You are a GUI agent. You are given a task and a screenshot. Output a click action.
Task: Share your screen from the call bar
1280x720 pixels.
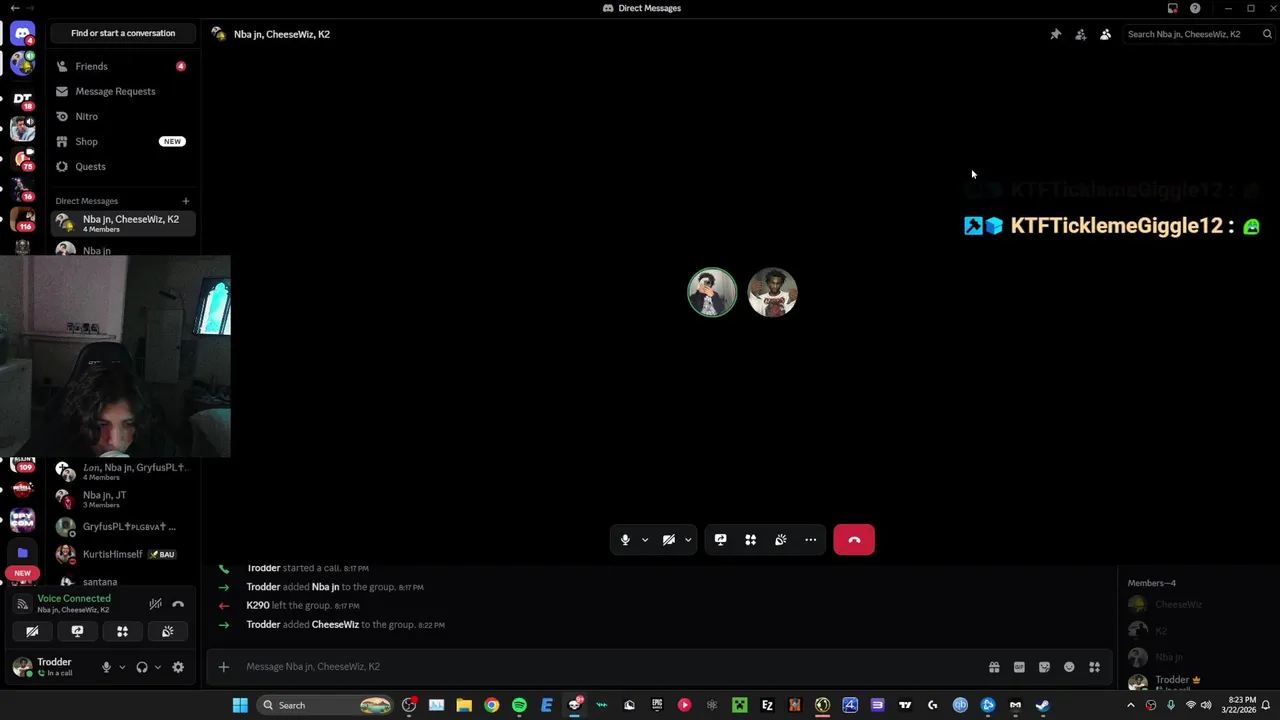coord(720,540)
